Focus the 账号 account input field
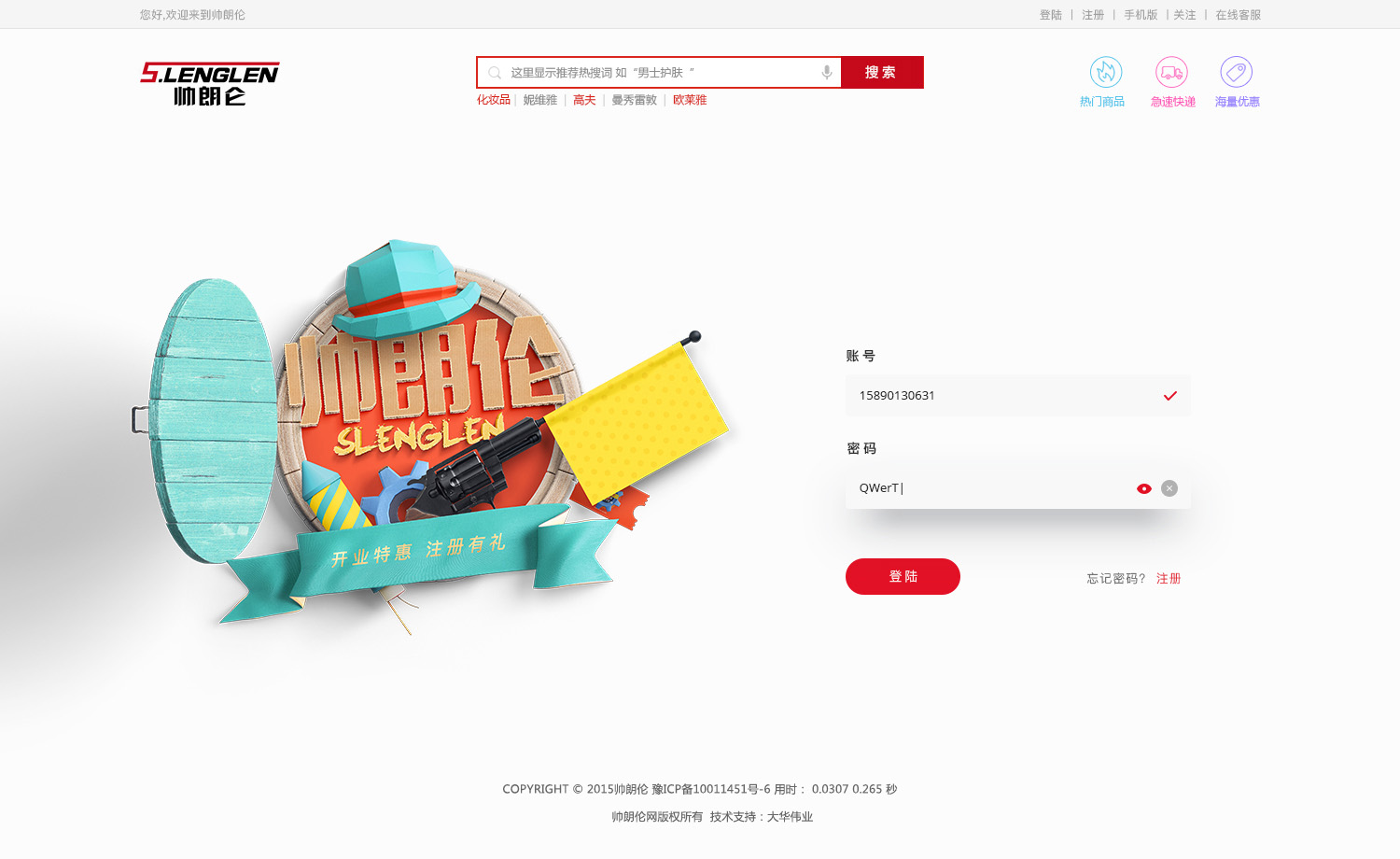Image resolution: width=1400 pixels, height=859 pixels. [1017, 396]
